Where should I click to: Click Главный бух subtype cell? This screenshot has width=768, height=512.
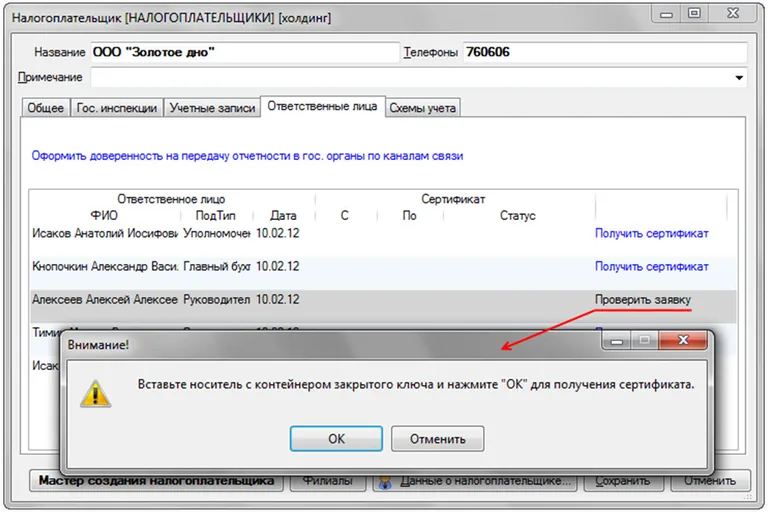216,267
